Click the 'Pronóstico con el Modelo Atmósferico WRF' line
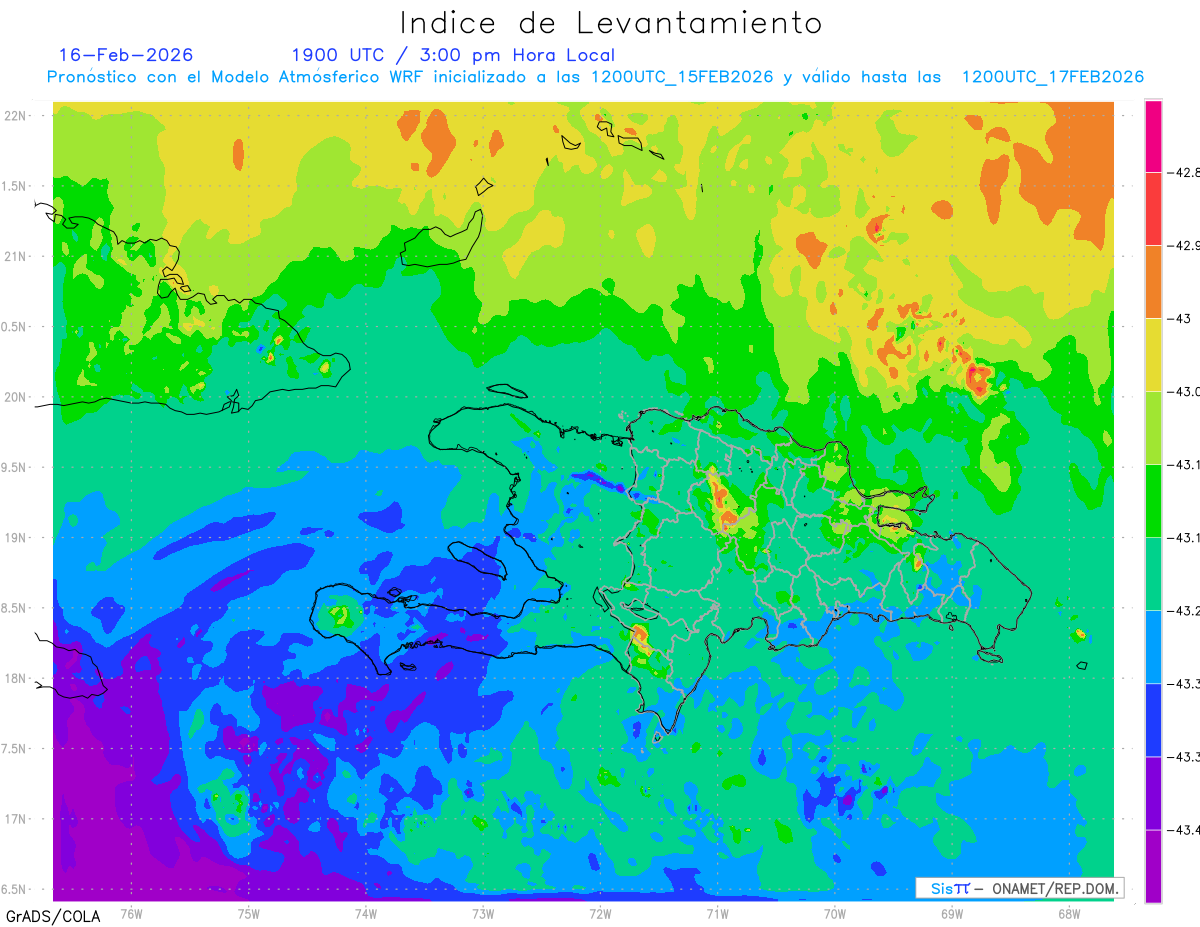Screen dimensions: 1200x927 tap(595, 77)
